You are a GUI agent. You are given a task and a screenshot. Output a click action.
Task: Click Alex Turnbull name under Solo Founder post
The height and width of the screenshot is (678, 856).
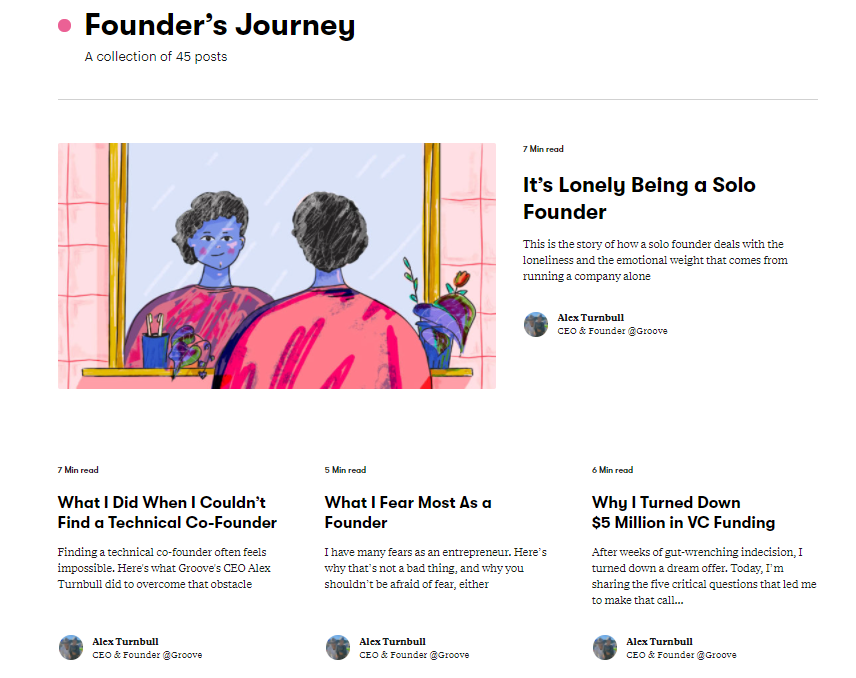point(590,318)
